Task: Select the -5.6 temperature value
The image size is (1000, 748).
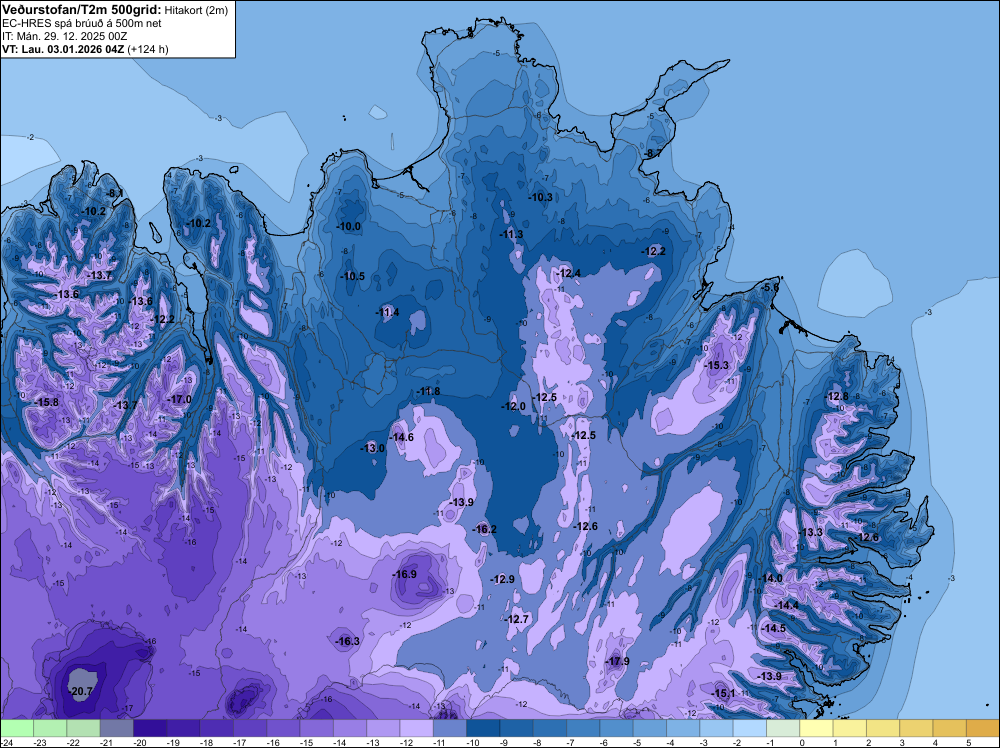Action: [x=770, y=288]
